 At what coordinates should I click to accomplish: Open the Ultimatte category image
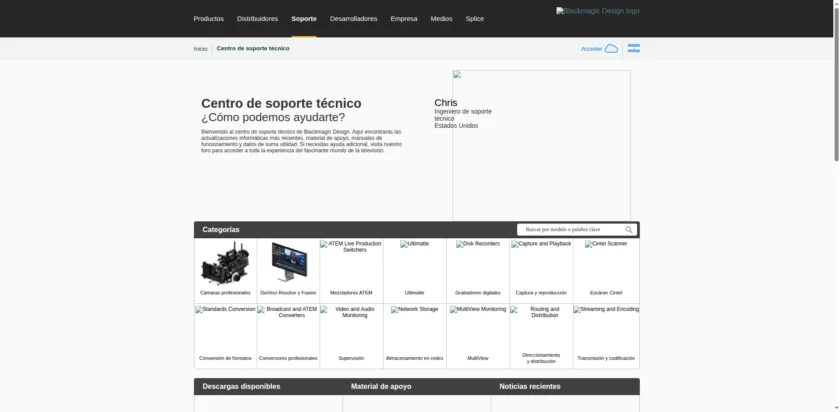[x=415, y=244]
